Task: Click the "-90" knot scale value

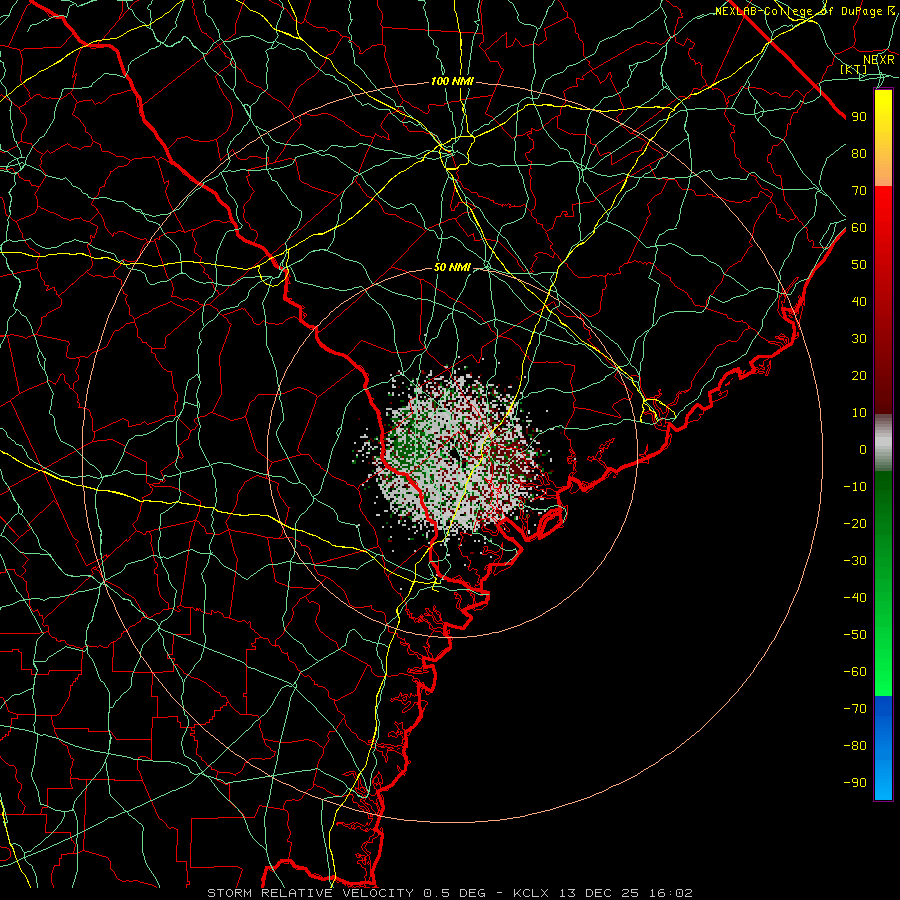Action: (x=855, y=782)
